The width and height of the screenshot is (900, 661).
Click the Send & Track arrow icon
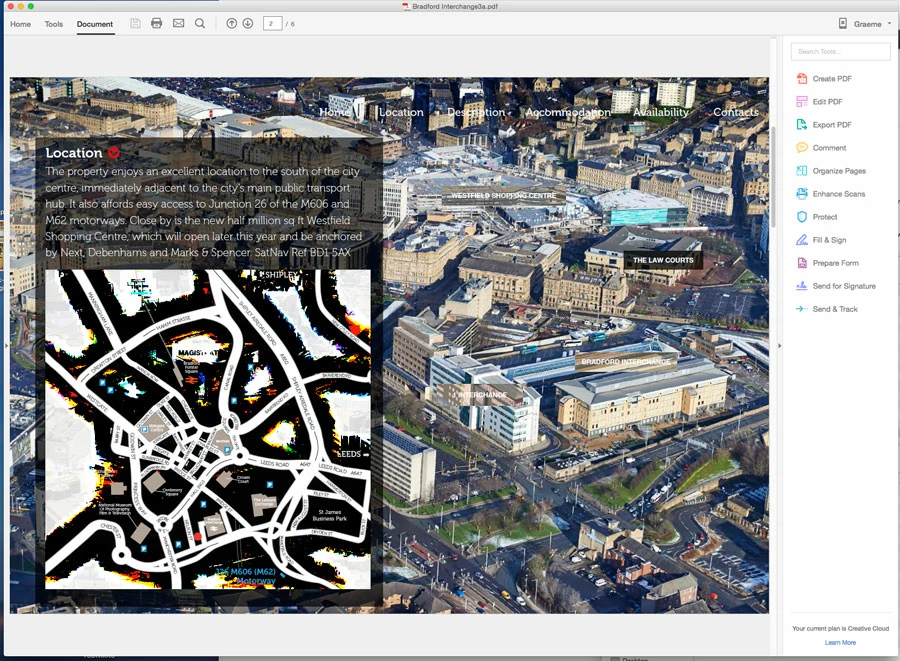[x=802, y=309]
